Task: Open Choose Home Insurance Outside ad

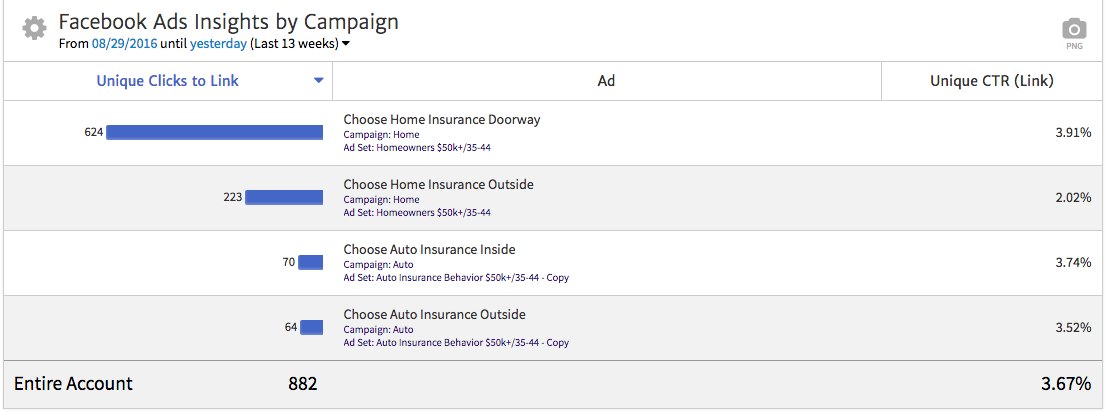Action: tap(438, 185)
